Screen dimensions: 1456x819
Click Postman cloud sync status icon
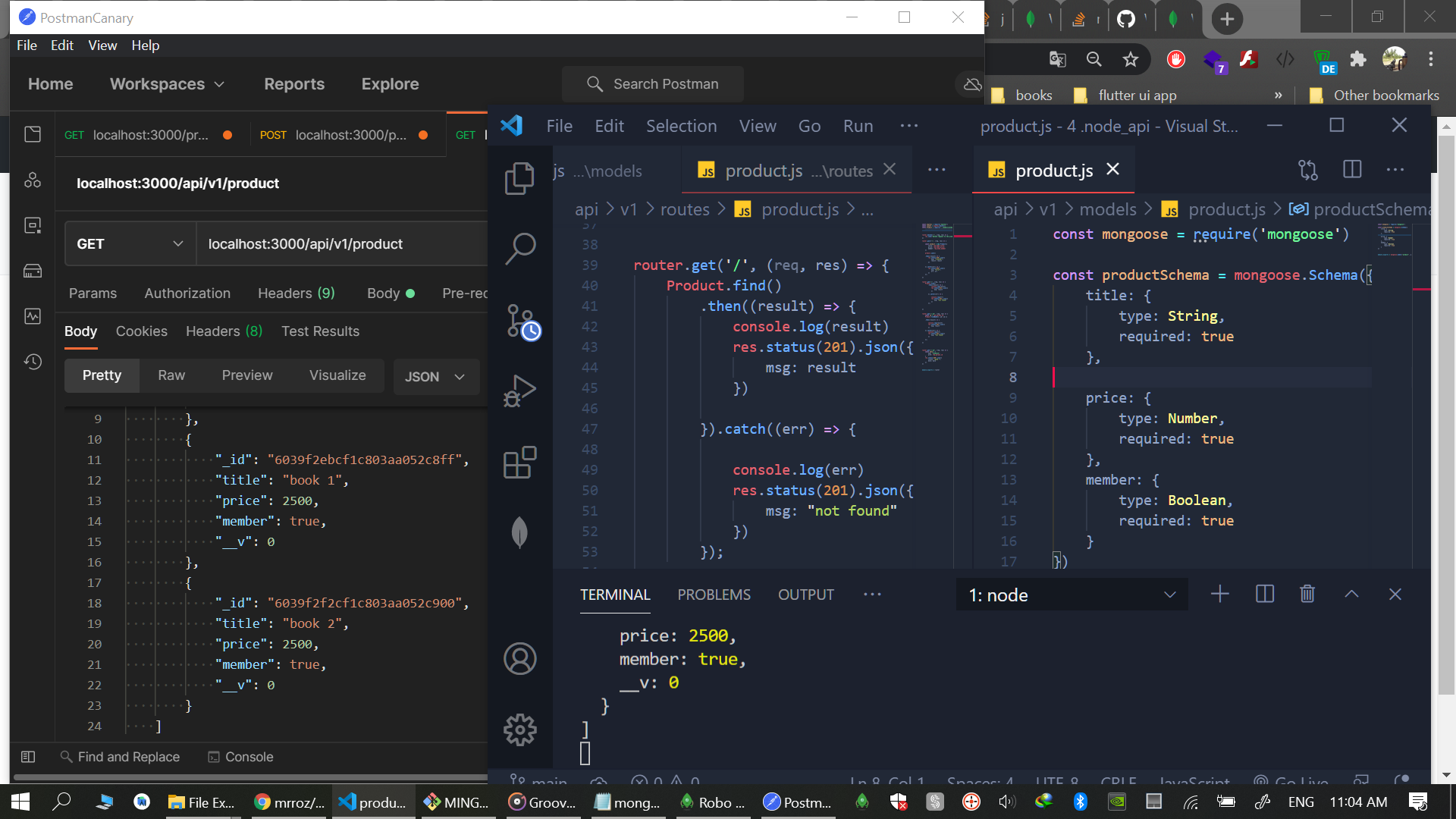tap(972, 84)
